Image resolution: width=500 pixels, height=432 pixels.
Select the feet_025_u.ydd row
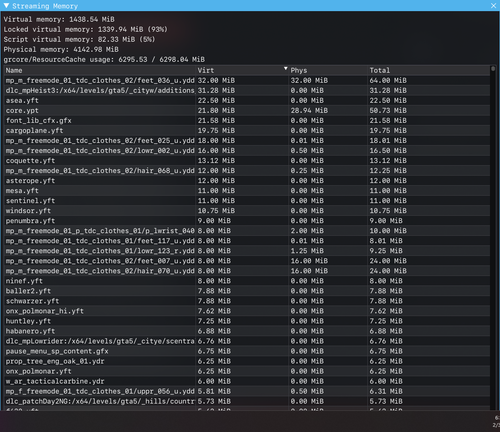(247, 140)
